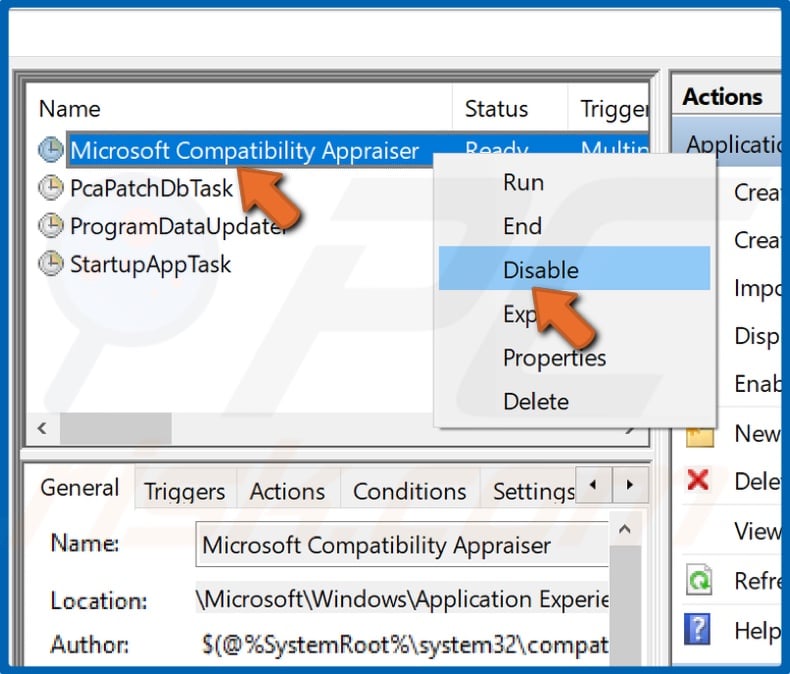Image resolution: width=790 pixels, height=674 pixels.
Task: Click the Delete folder action in Actions pane
Action: click(x=757, y=481)
